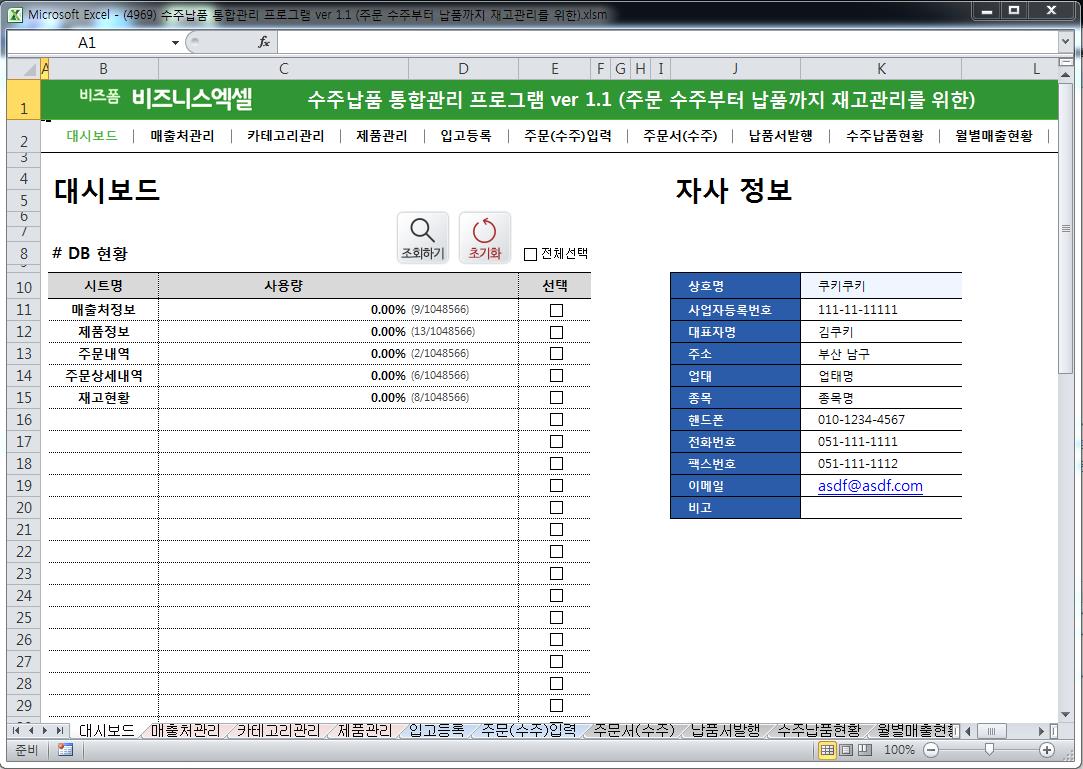Switch to Page Layout view icon
Screen dimensions: 1083x769
(846, 750)
